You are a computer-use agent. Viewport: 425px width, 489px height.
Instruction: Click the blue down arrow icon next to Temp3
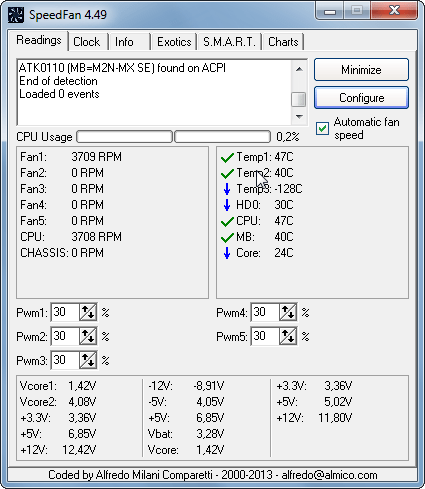pos(227,189)
